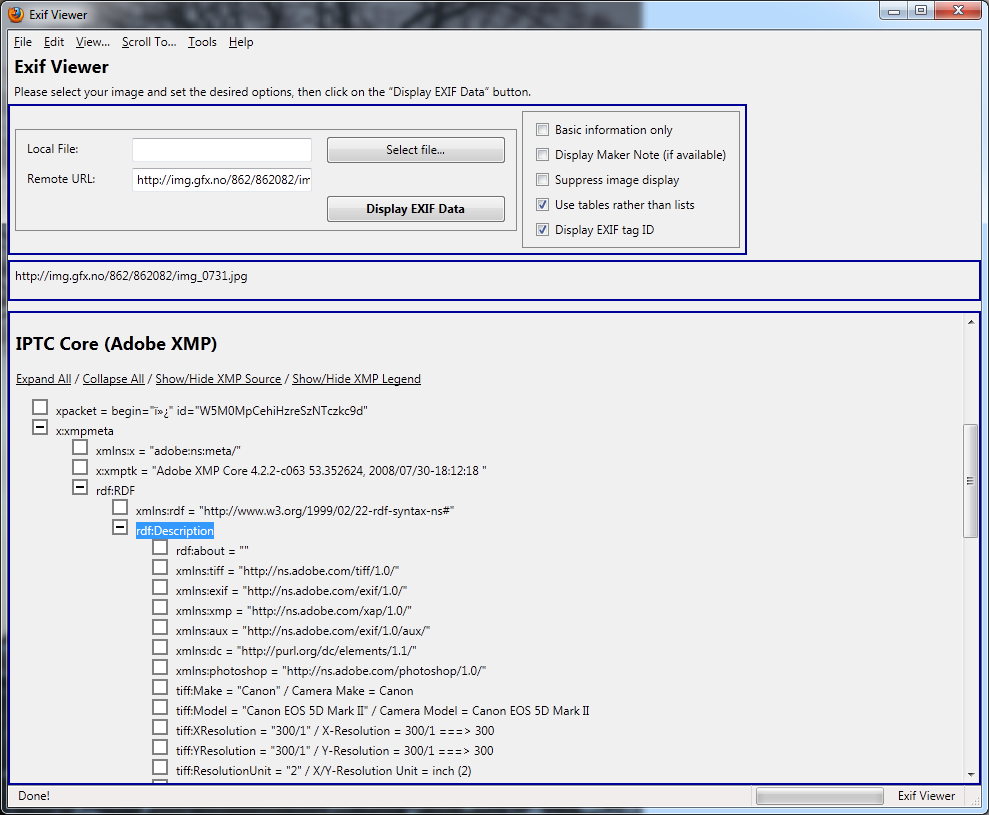Click the box beside x:xmptk entry
The height and width of the screenshot is (815, 989).
click(x=80, y=467)
